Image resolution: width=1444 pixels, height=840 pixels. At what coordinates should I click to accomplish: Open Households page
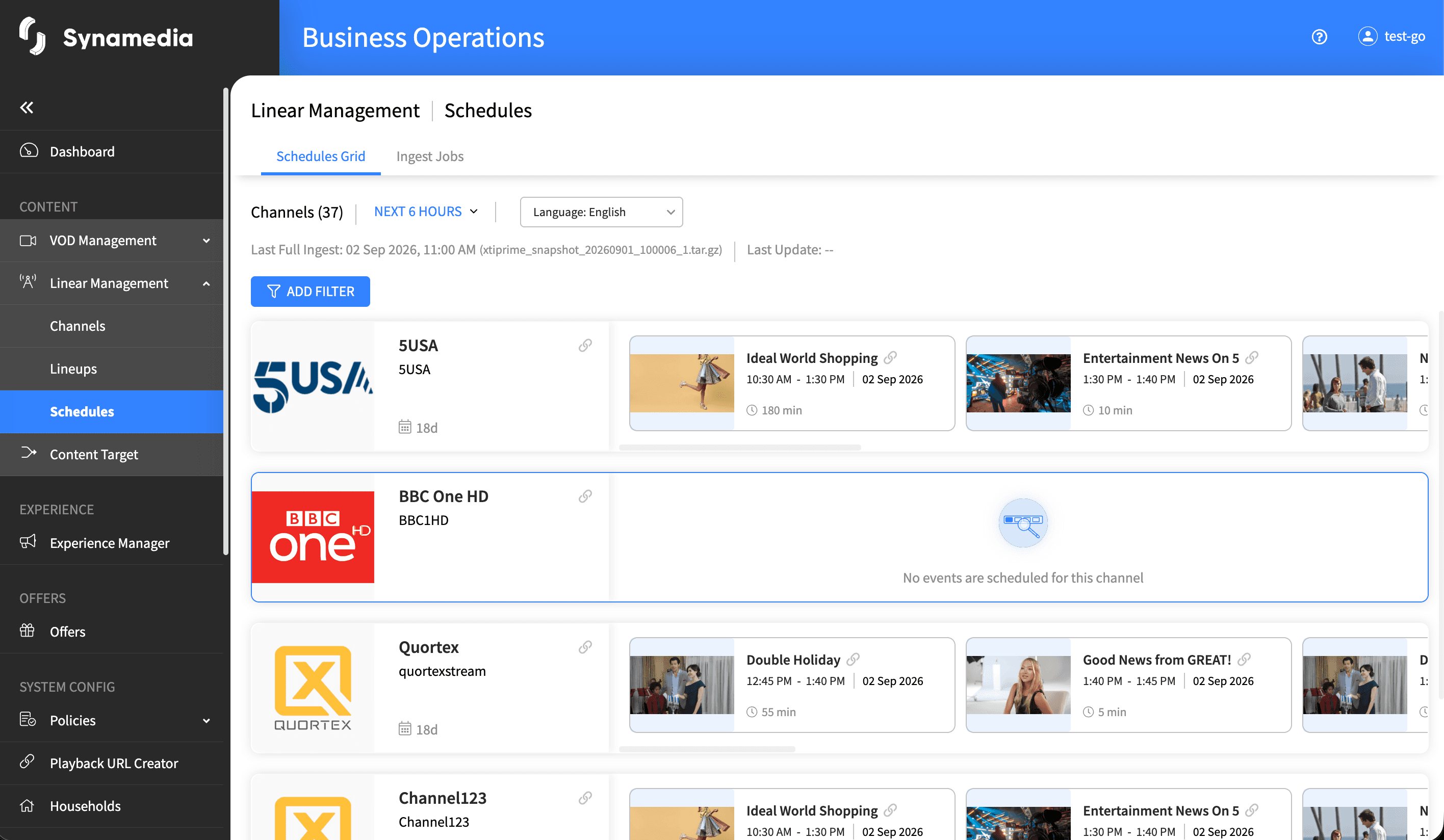coord(112,806)
